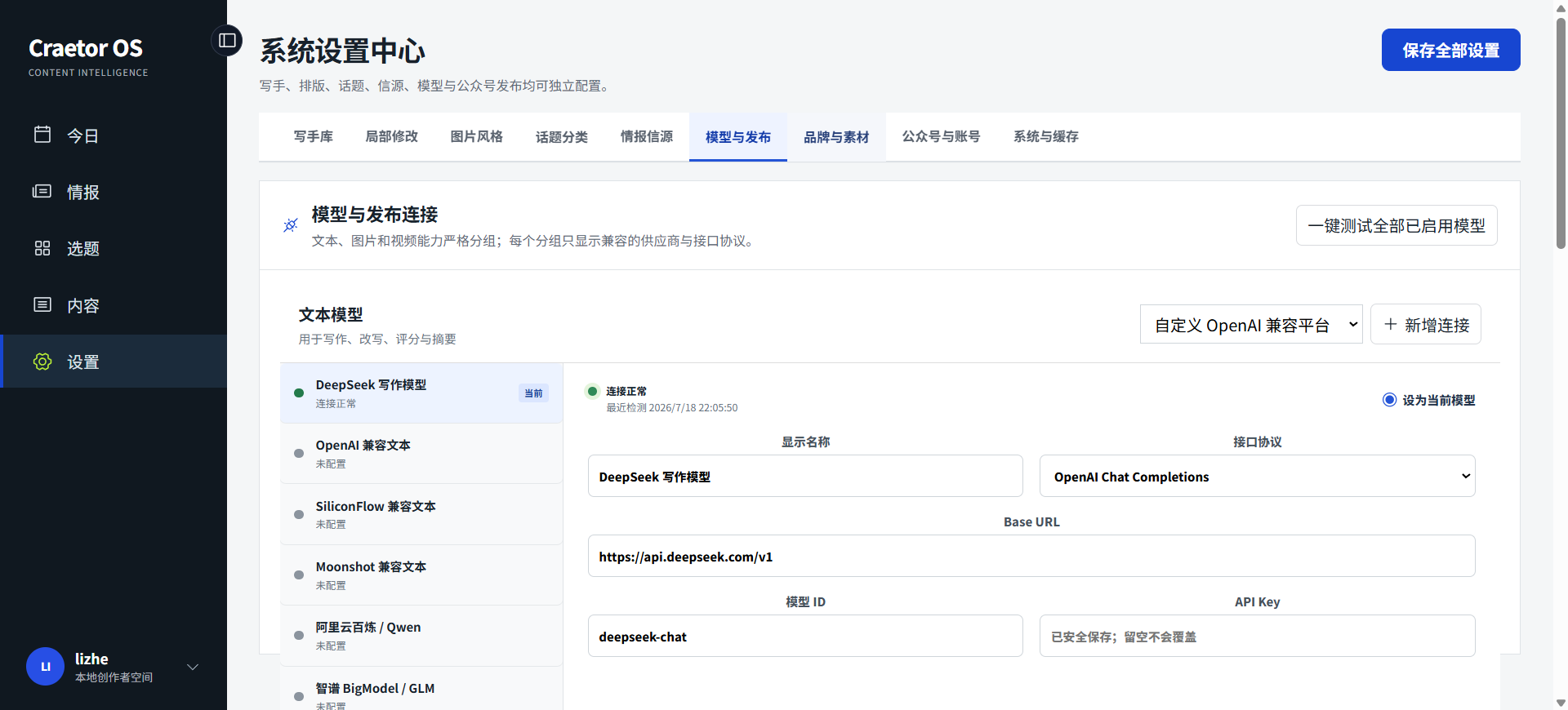Click the Base URL input field
This screenshot has height=710, width=1568.
pyautogui.click(x=1031, y=557)
